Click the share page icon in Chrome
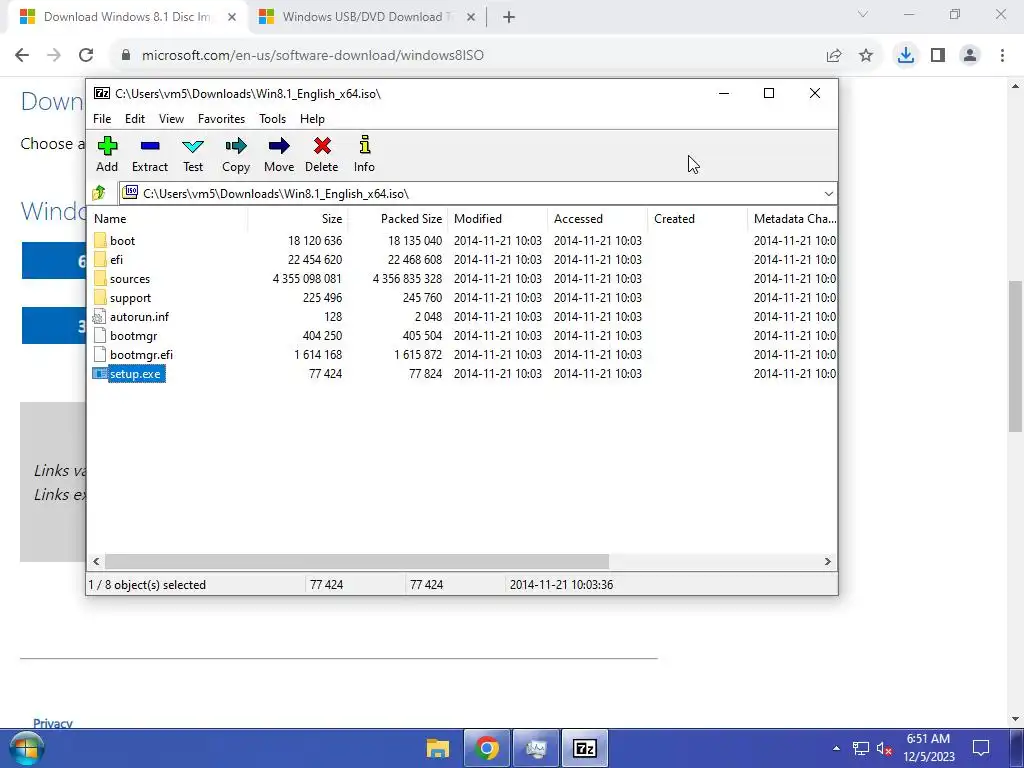Image resolution: width=1024 pixels, height=768 pixels. click(x=834, y=55)
